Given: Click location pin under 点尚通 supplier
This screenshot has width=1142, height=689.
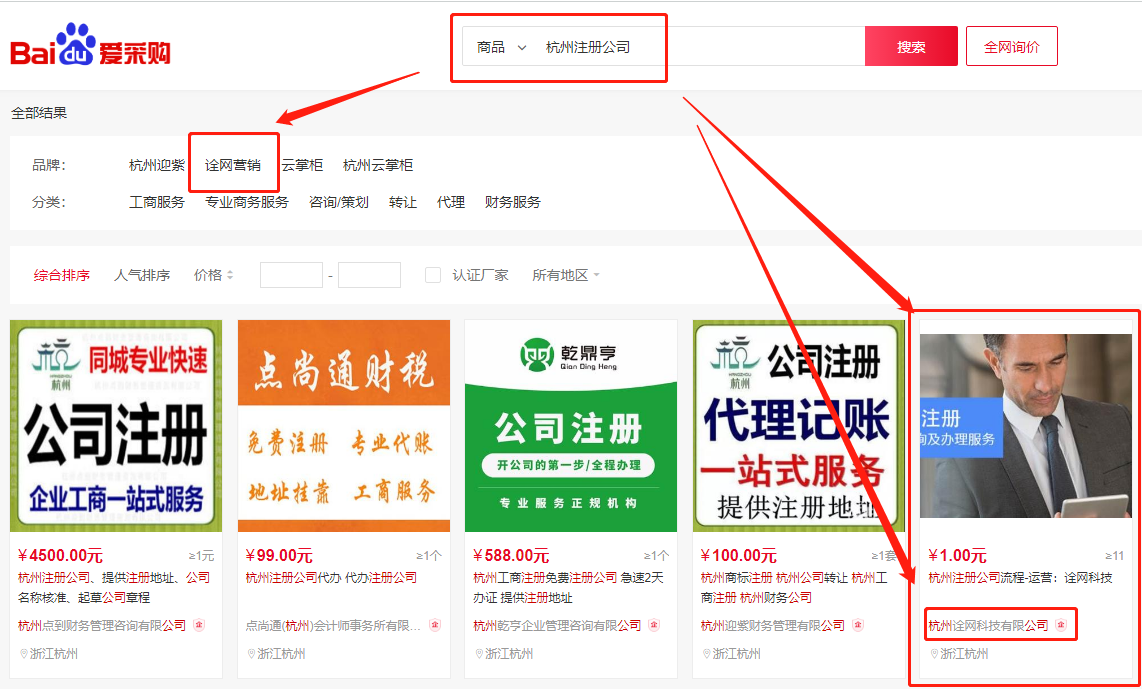Looking at the screenshot, I should [x=251, y=654].
